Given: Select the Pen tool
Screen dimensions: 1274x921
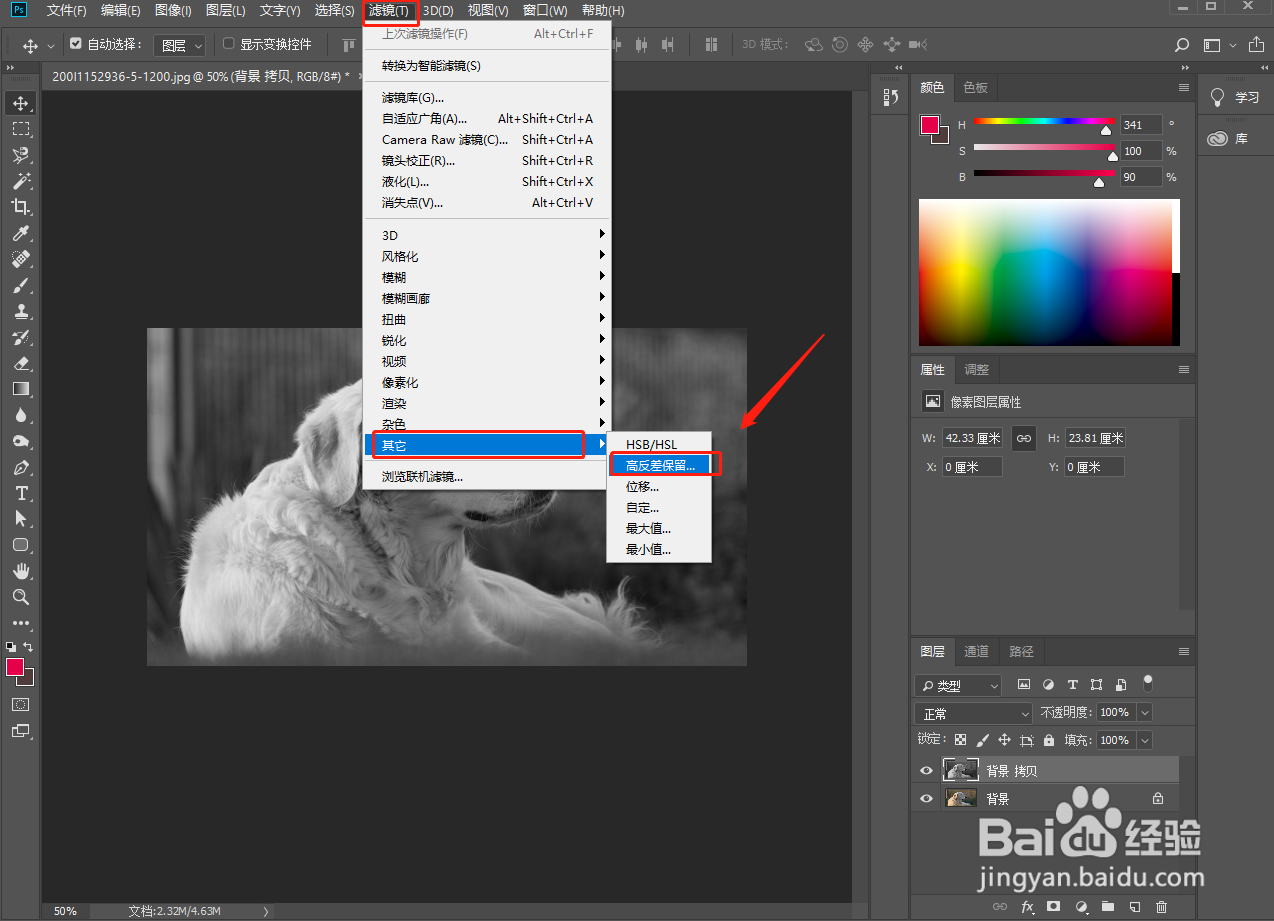Looking at the screenshot, I should pyautogui.click(x=21, y=467).
